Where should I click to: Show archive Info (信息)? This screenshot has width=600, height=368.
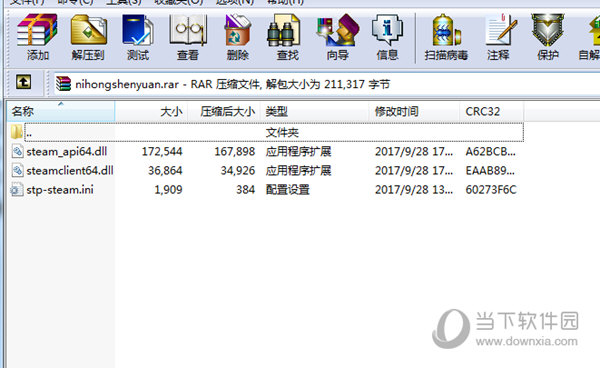point(387,37)
